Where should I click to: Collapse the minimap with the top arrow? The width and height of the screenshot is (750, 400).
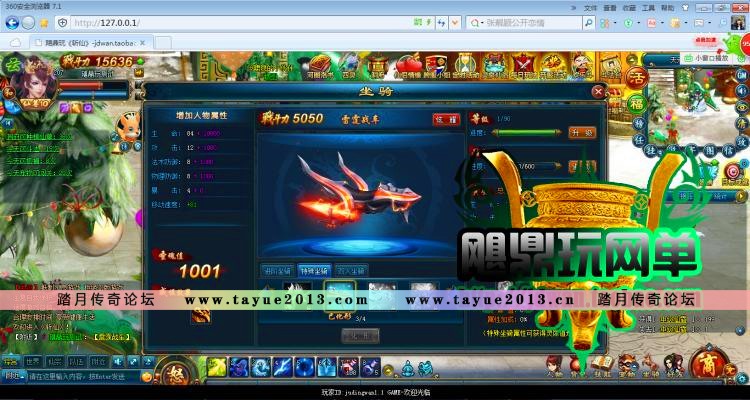pos(634,59)
